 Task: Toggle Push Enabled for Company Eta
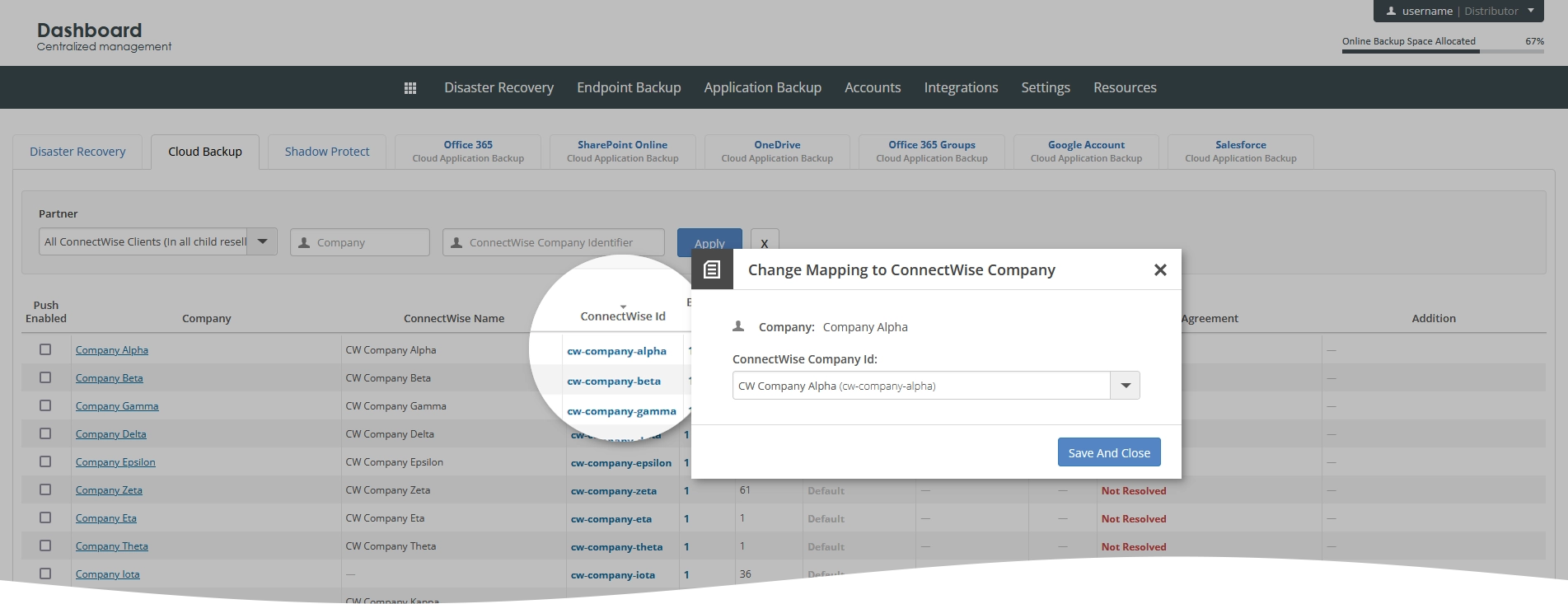[45, 517]
